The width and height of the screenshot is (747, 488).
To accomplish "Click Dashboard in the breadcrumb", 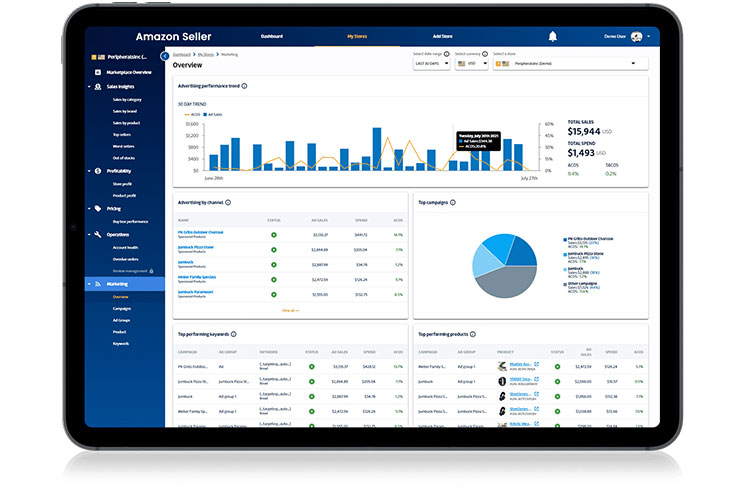I will coord(182,54).
